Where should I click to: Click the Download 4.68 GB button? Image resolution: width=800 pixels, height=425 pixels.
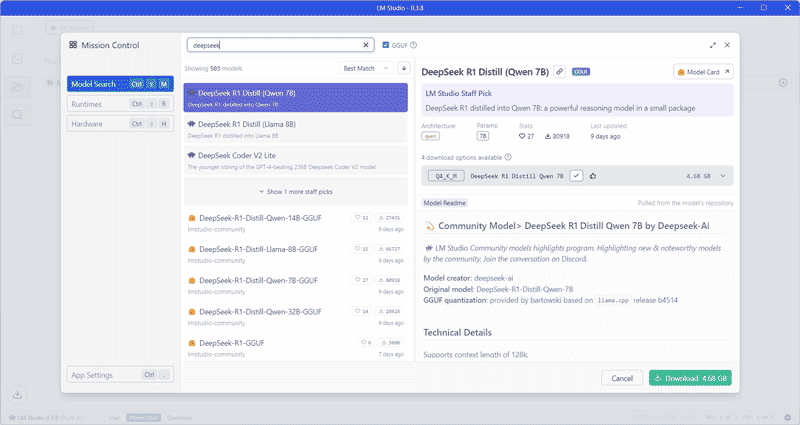690,378
